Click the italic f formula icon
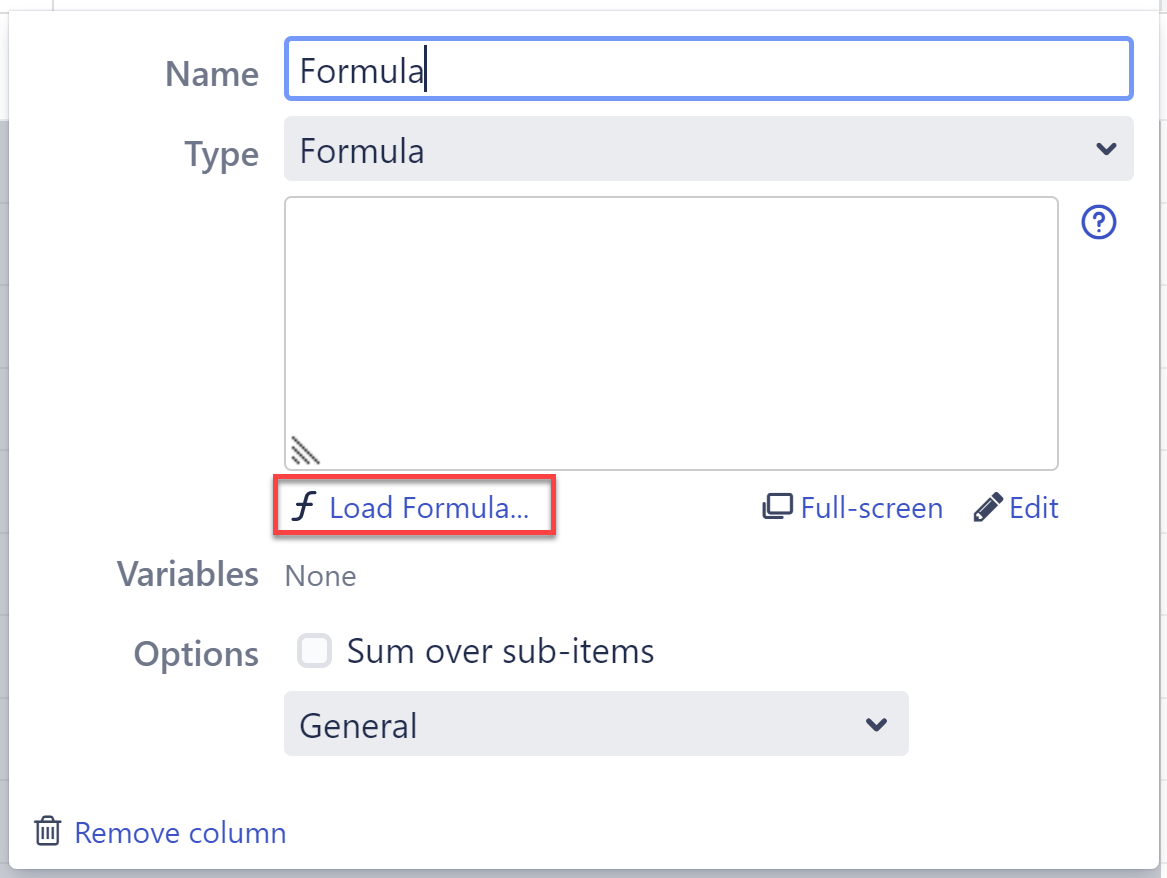The width and height of the screenshot is (1167, 878). (x=302, y=507)
